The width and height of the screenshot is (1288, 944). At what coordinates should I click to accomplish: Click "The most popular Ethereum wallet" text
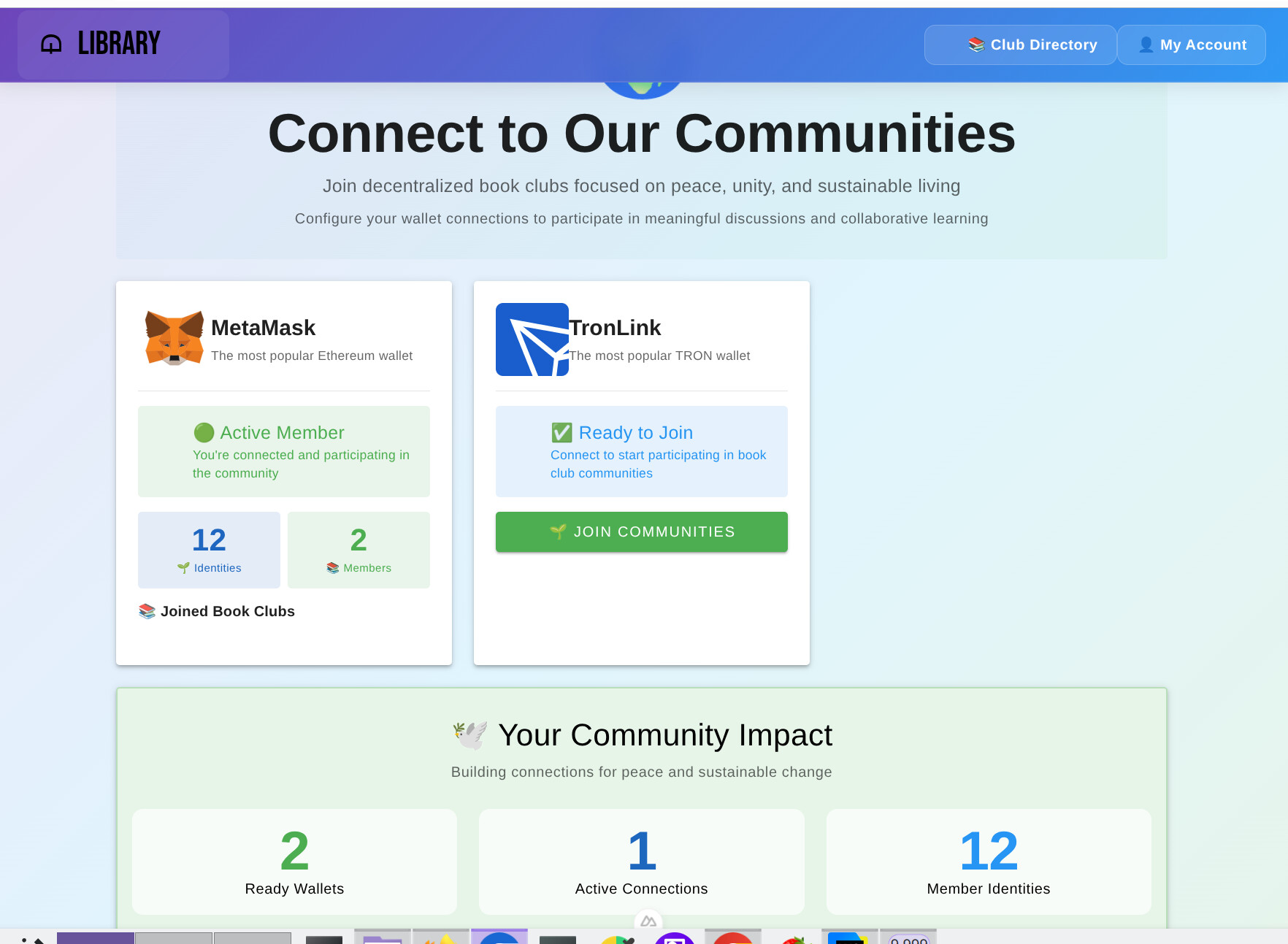(x=312, y=356)
